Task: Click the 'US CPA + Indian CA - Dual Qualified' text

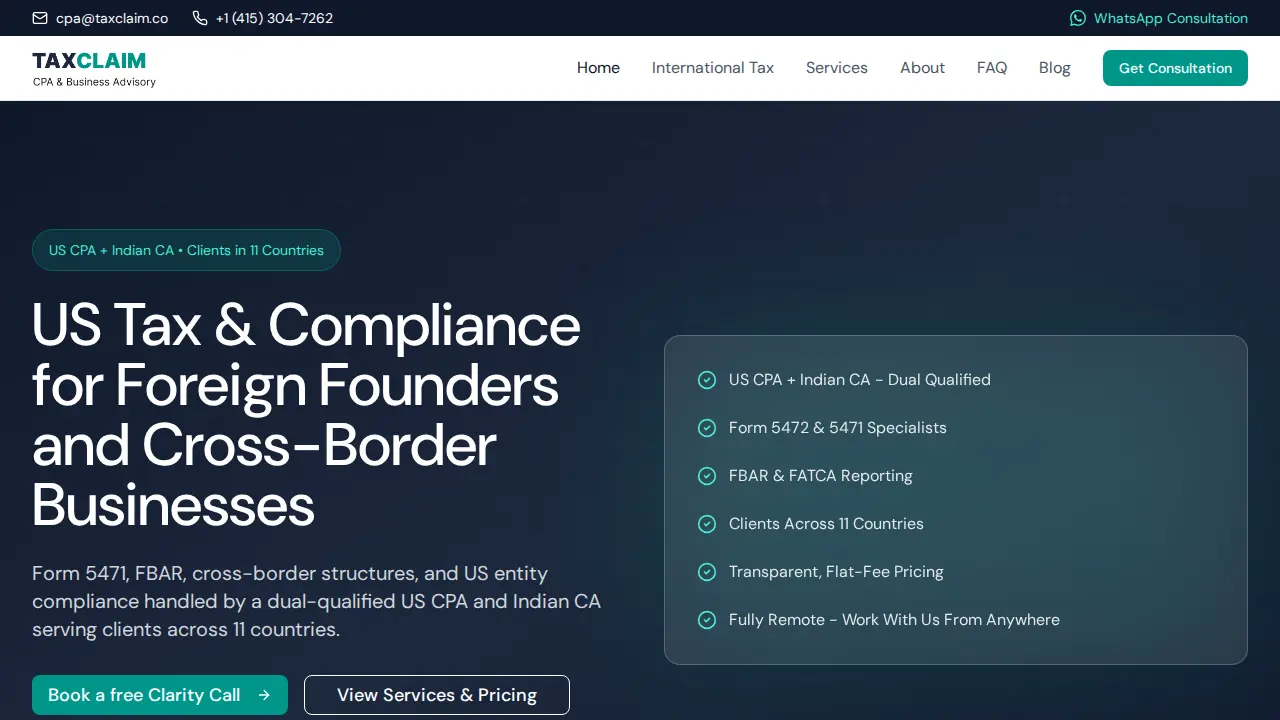Action: (860, 380)
